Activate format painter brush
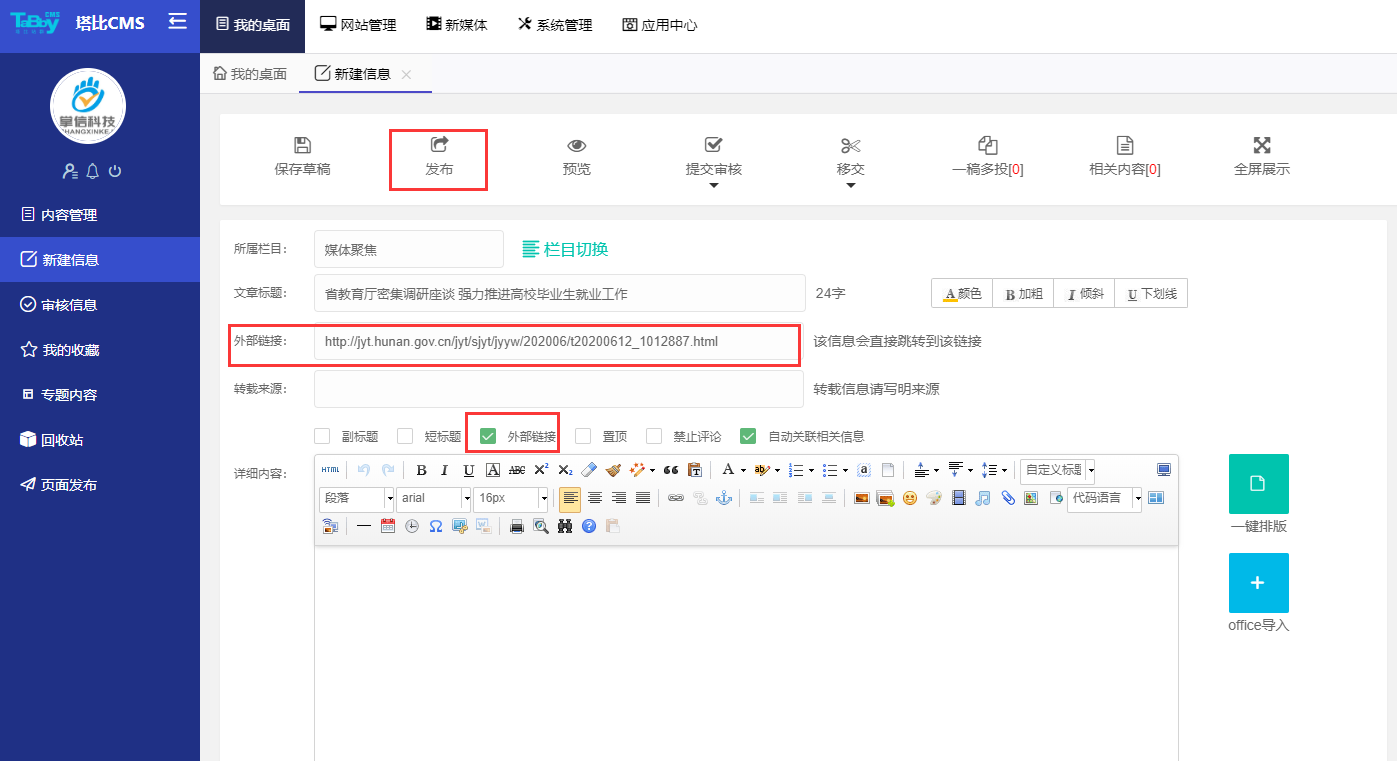 click(x=613, y=470)
